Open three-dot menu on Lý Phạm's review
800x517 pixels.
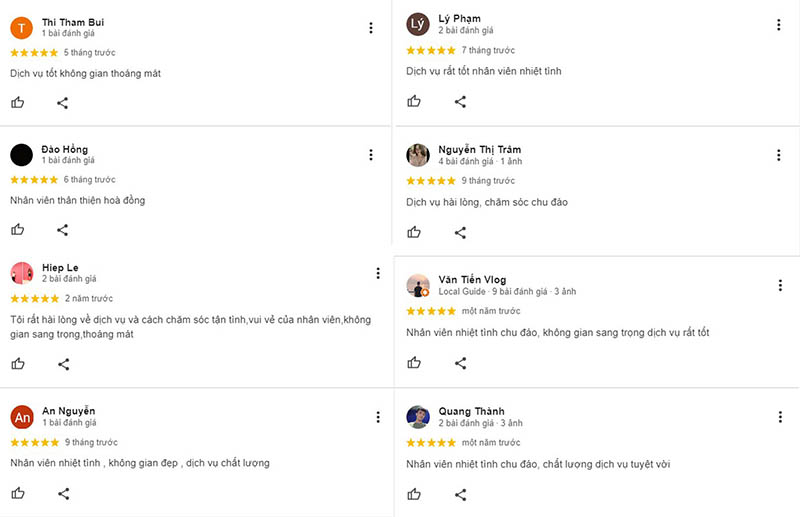779,25
